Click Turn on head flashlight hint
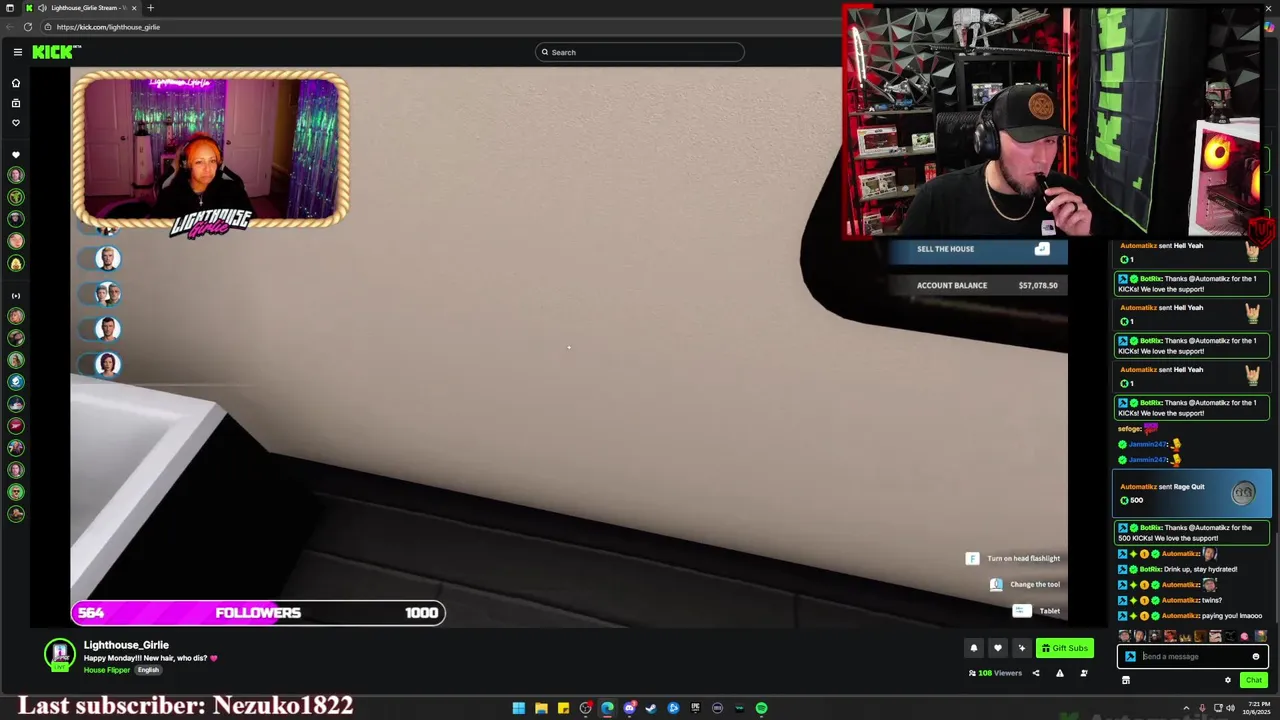This screenshot has height=720, width=1280. tap(1013, 558)
